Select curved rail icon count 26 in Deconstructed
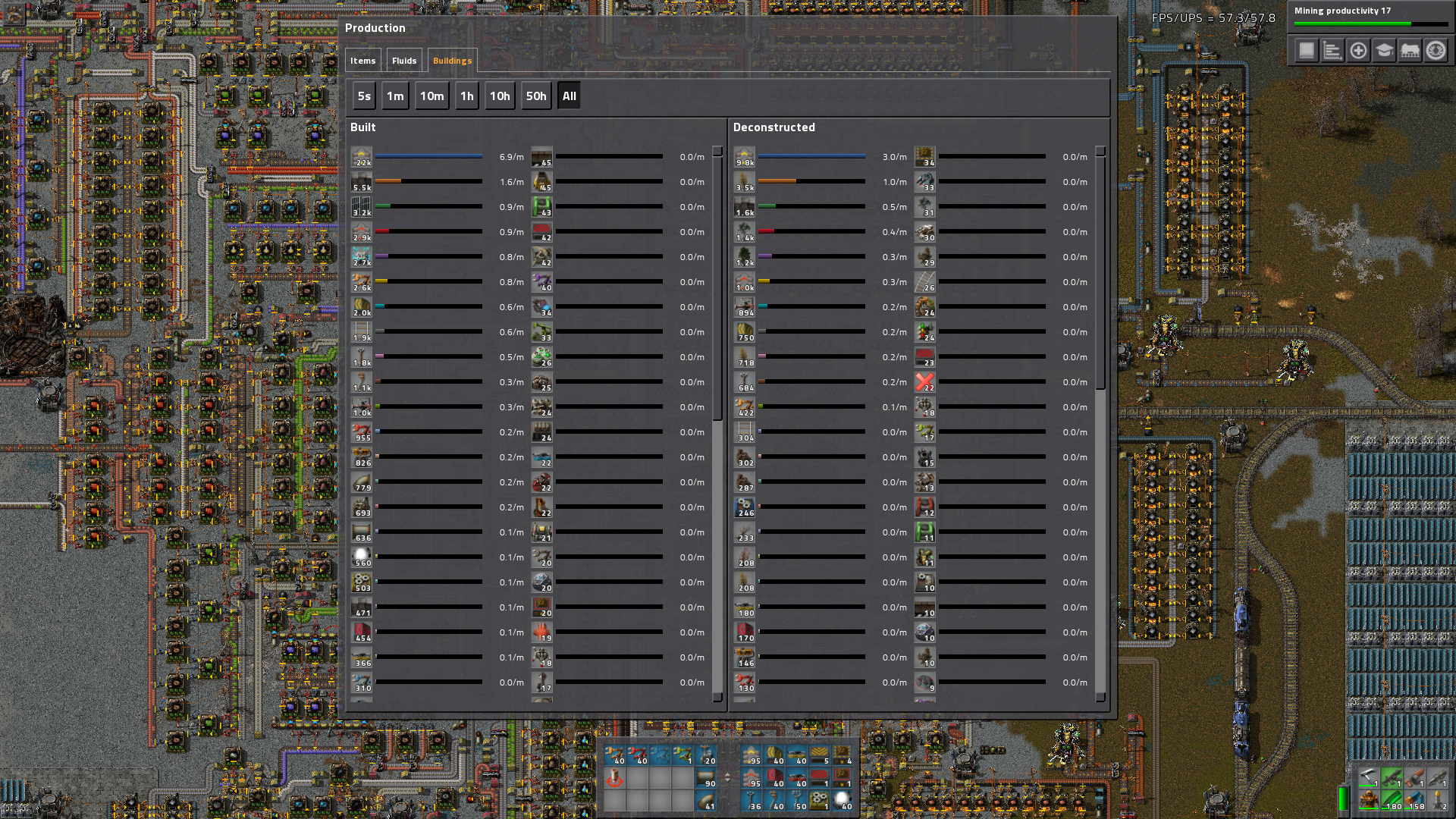The image size is (1456, 819). tap(925, 282)
